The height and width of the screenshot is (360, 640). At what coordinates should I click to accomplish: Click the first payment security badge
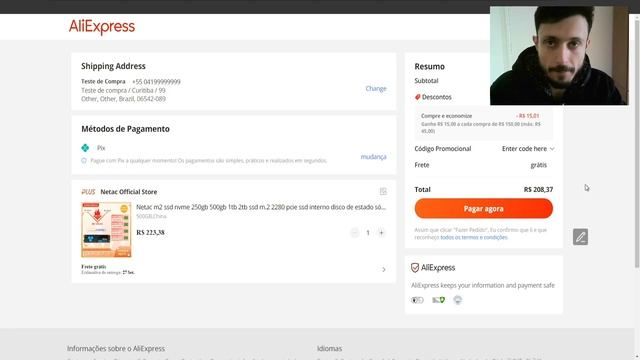[417, 300]
